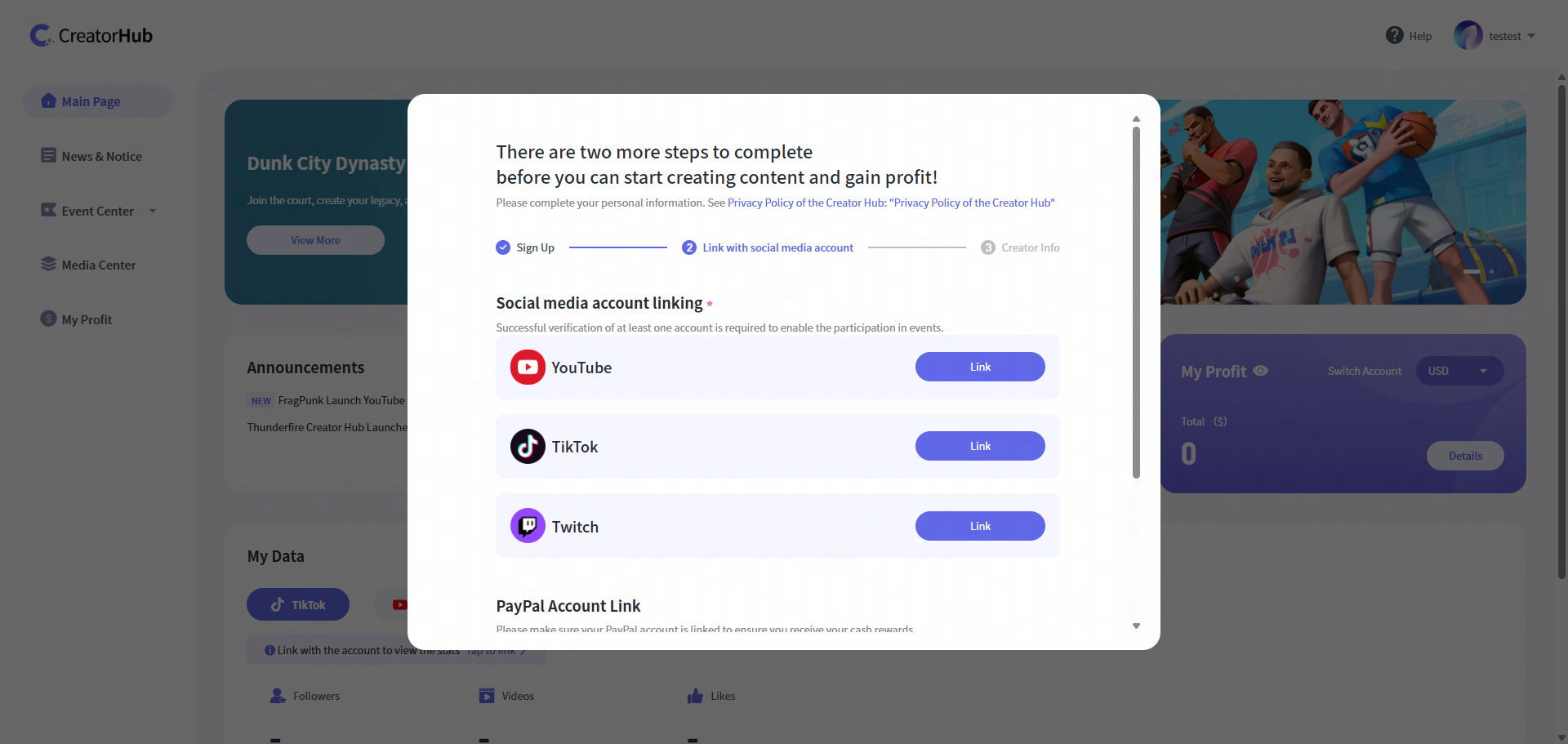Click the TikTok logo icon in dialog
The image size is (1568, 744).
click(x=528, y=447)
